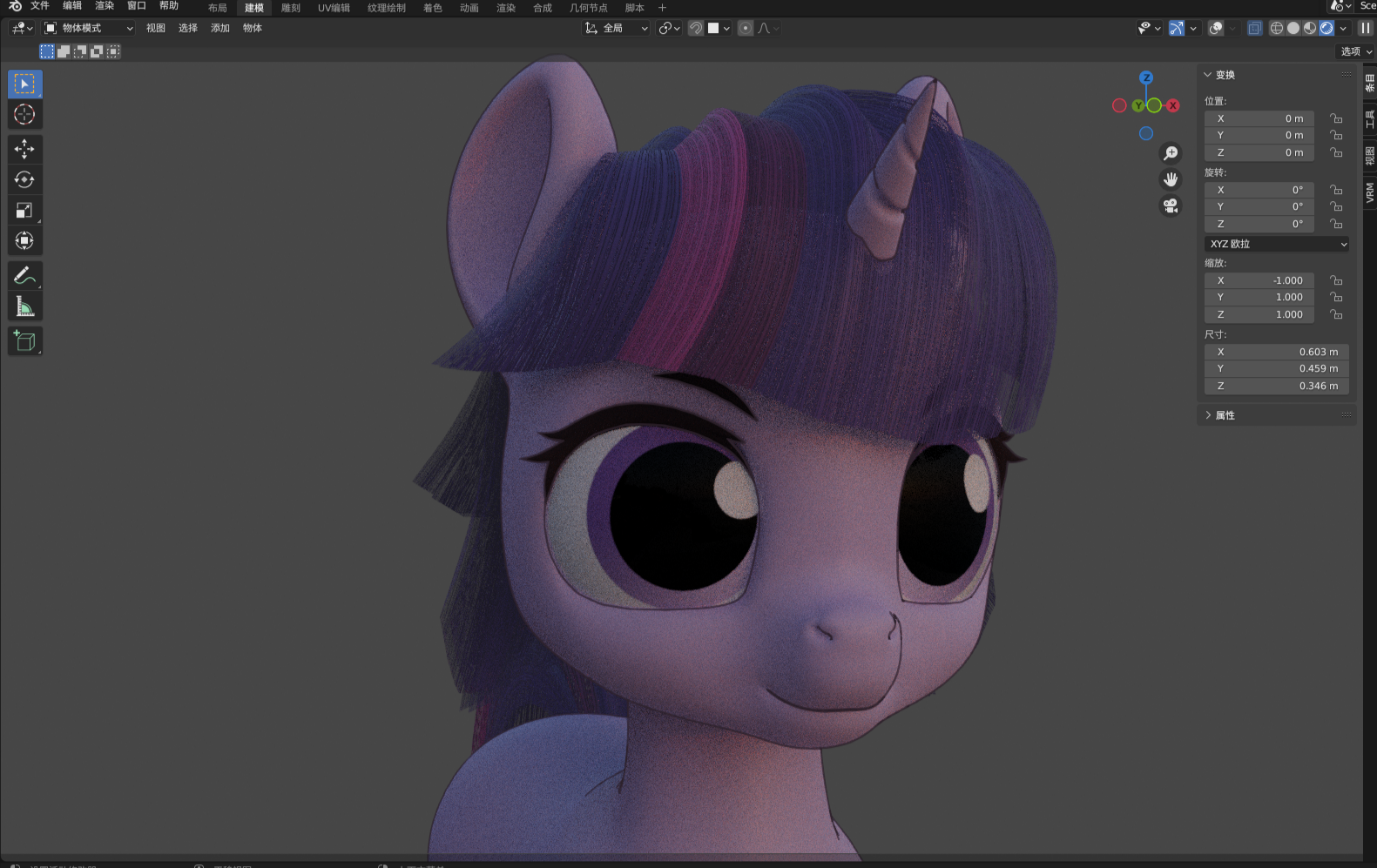Viewport: 1377px width, 868px height.
Task: Click the blue Z axis gizmo ball
Action: click(1146, 77)
